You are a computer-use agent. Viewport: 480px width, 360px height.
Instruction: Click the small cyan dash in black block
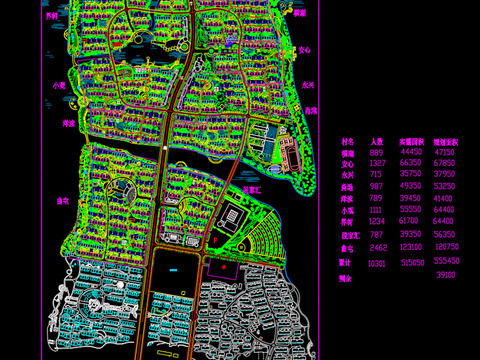point(173,270)
